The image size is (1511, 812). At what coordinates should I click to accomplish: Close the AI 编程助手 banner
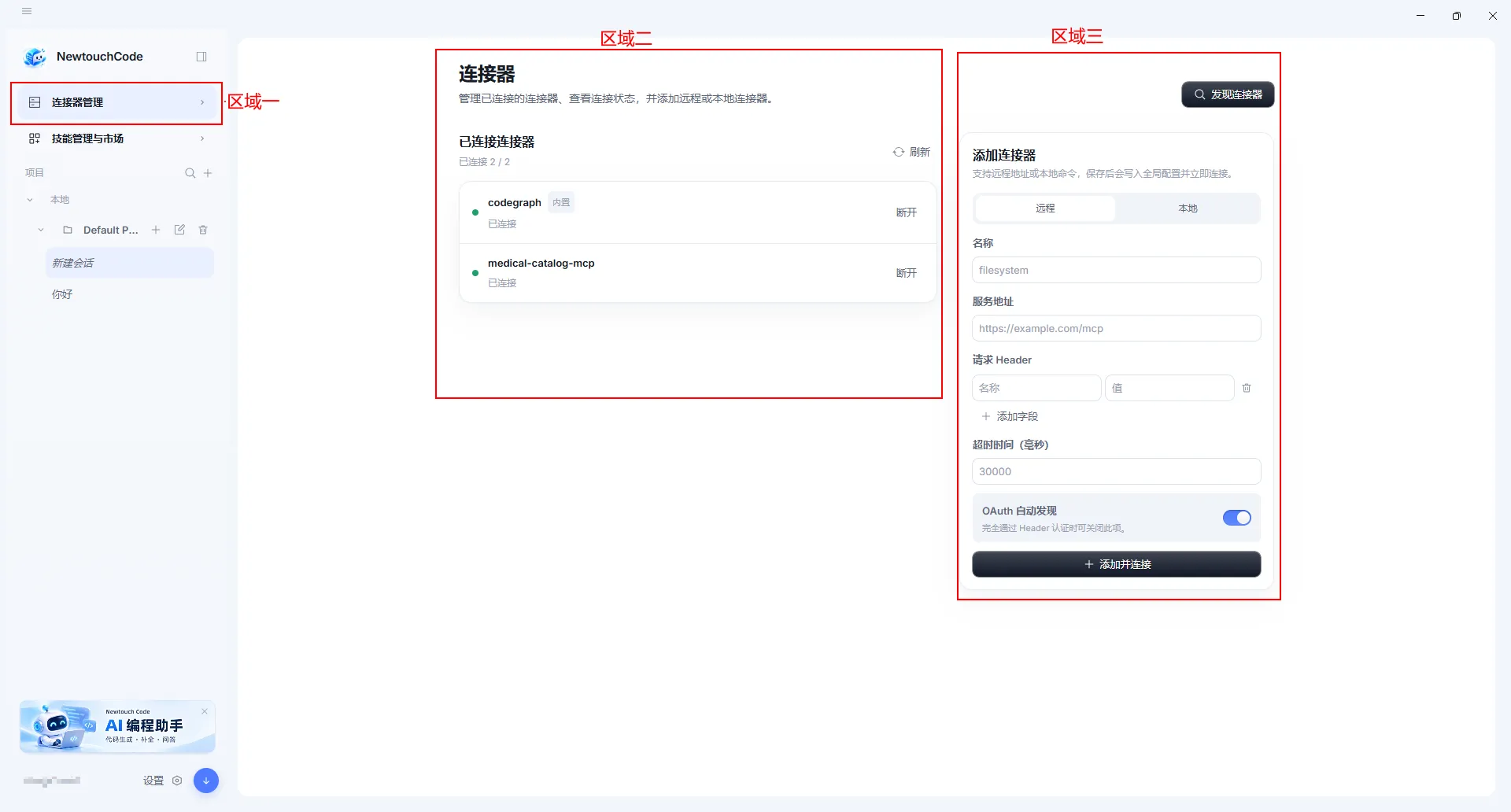(205, 711)
